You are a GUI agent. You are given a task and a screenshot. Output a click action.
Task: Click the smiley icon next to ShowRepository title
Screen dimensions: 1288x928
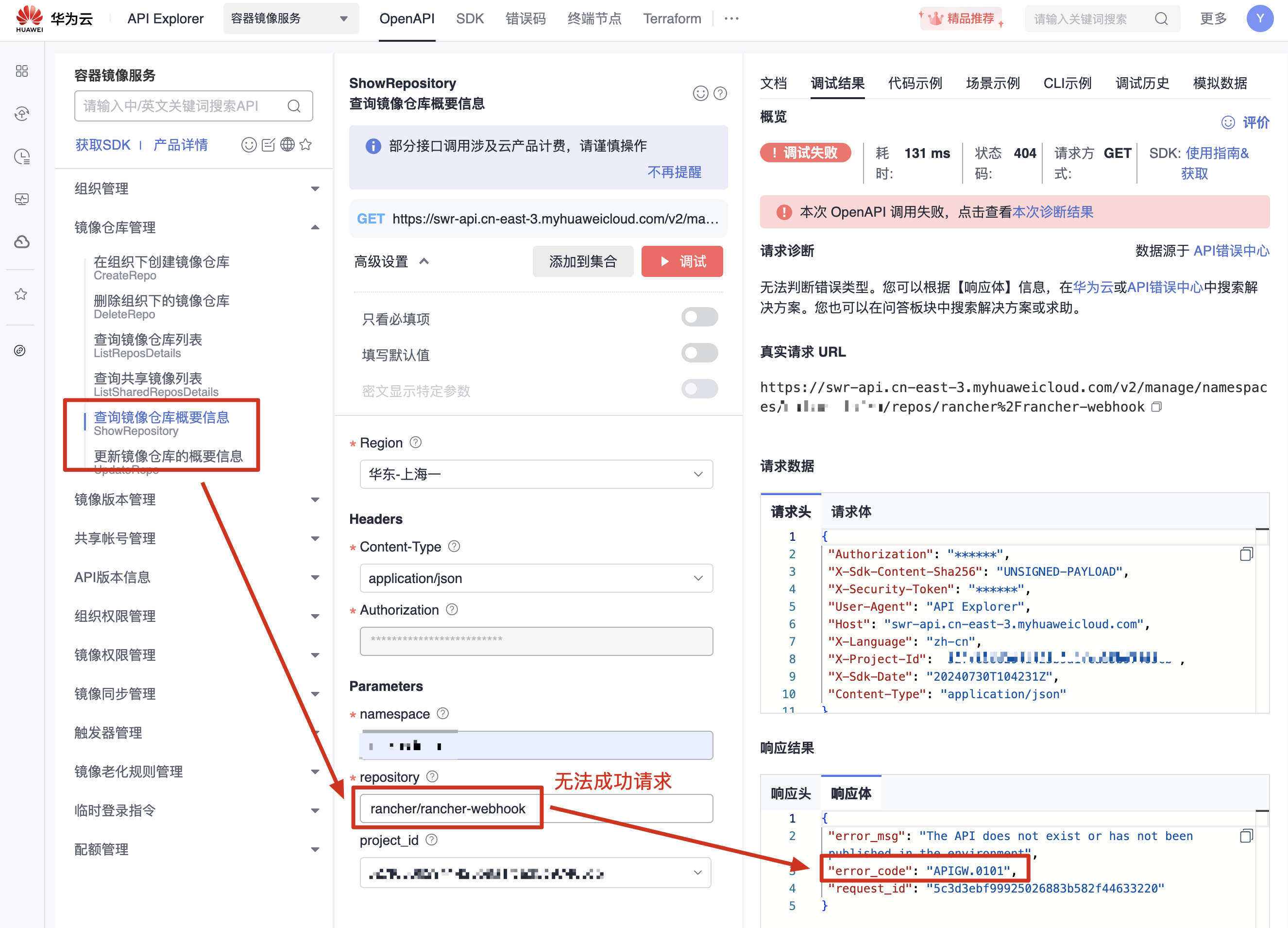pos(701,93)
